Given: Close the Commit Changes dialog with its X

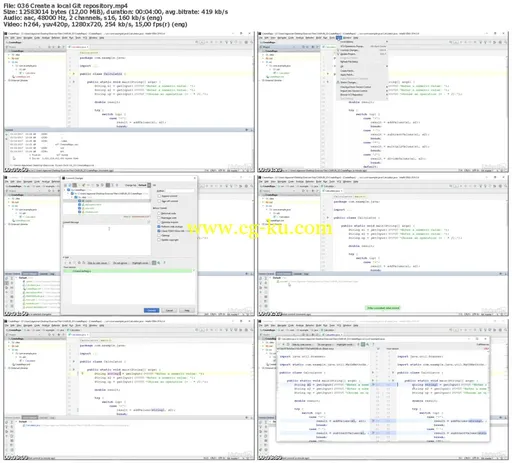Looking at the screenshot, I should tap(195, 178).
